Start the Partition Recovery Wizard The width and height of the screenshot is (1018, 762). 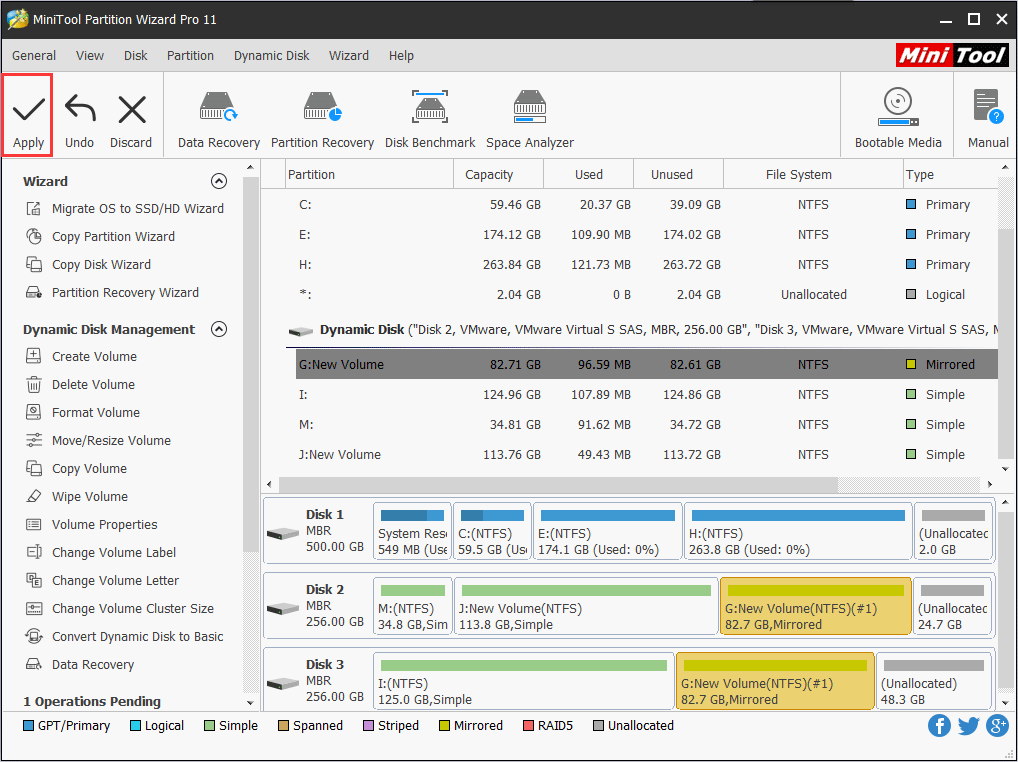[112, 292]
